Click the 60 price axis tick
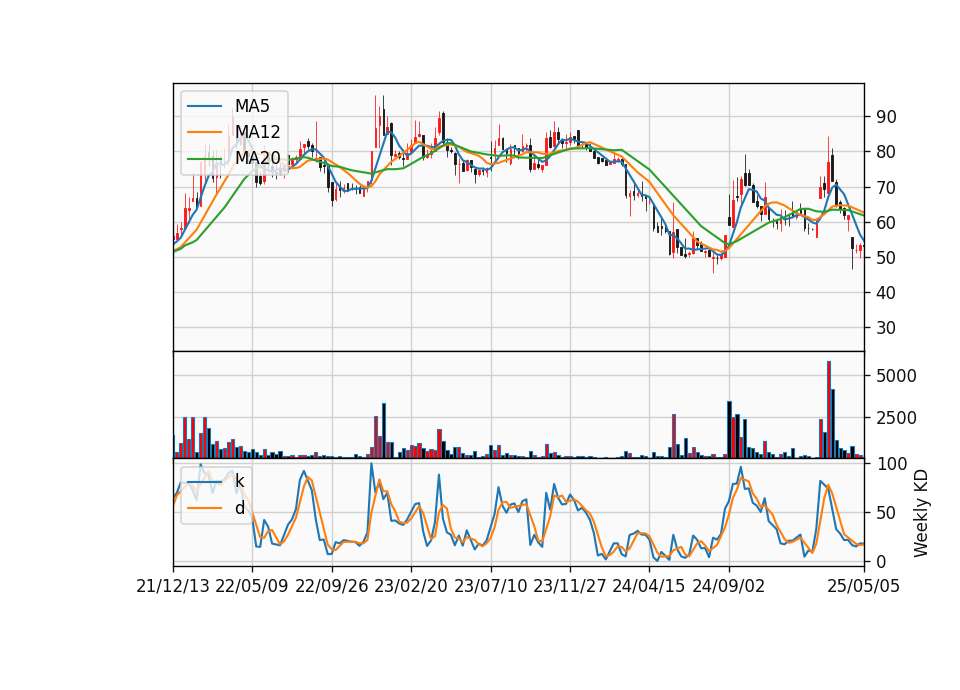Image resolution: width=960 pixels, height=690 pixels. coord(886,222)
